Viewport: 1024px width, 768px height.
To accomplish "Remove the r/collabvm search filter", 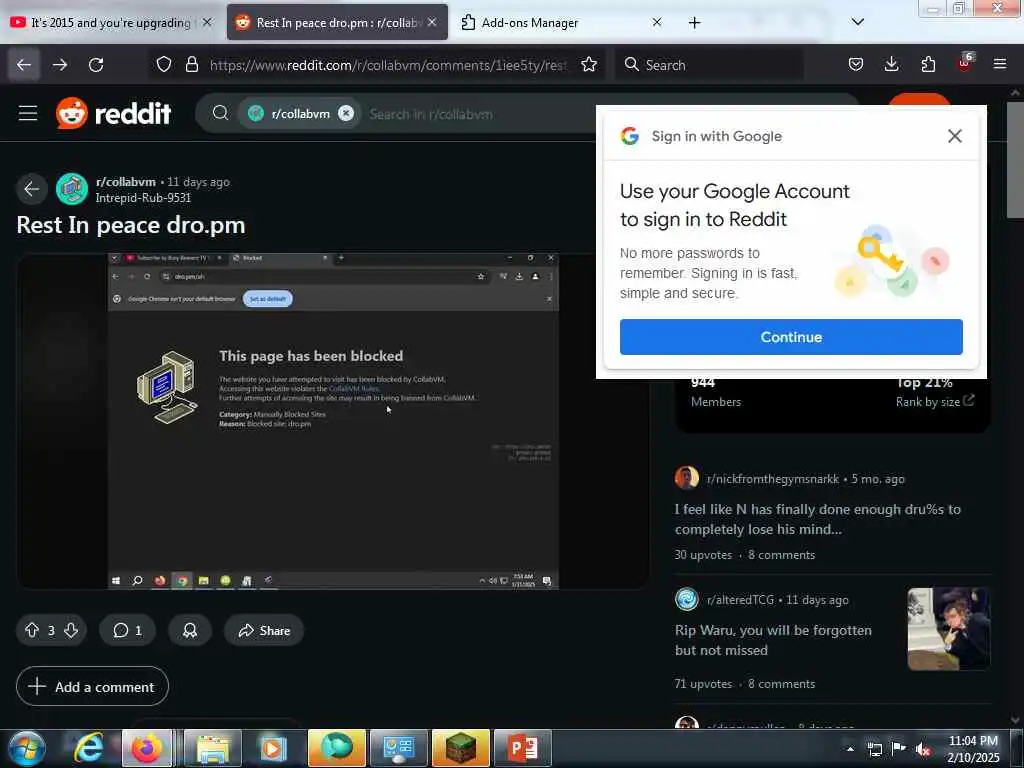I will coord(346,113).
